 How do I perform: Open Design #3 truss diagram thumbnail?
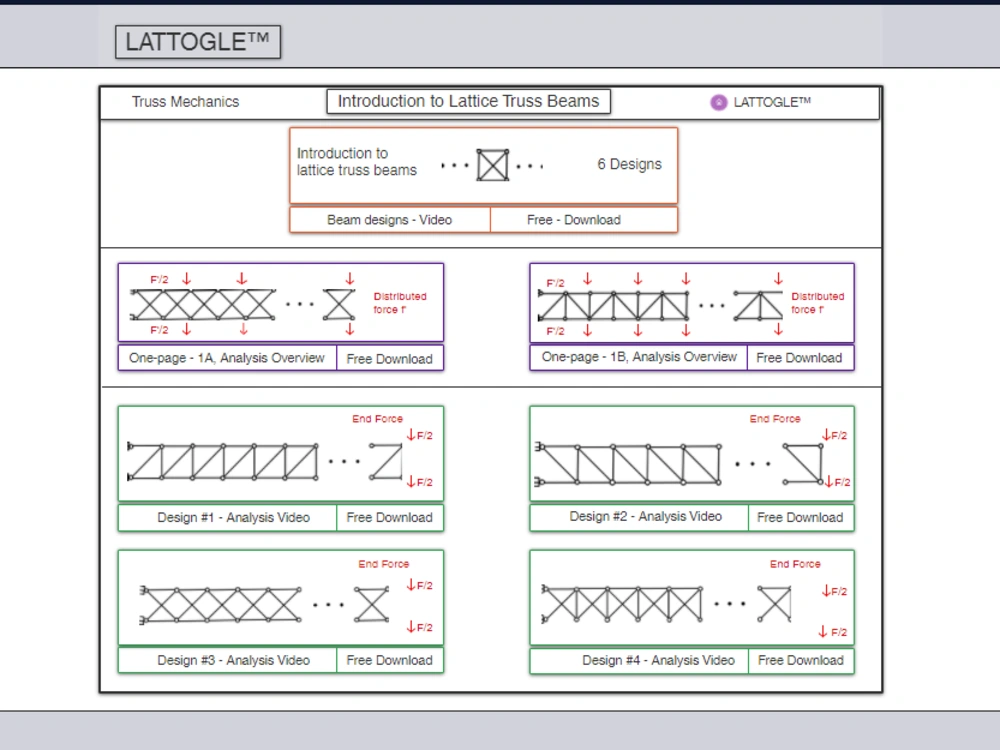(281, 598)
